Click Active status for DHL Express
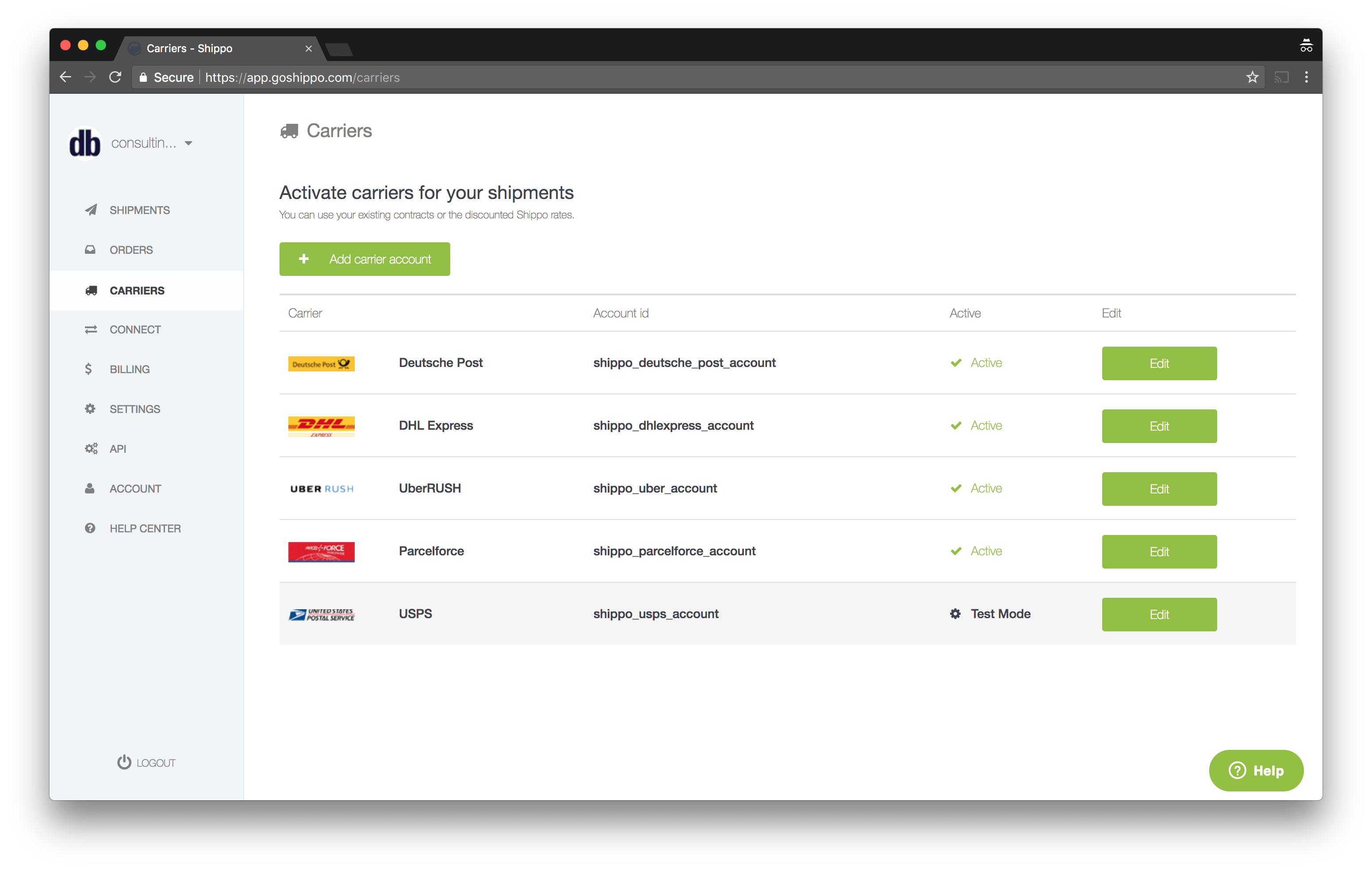 coord(976,425)
